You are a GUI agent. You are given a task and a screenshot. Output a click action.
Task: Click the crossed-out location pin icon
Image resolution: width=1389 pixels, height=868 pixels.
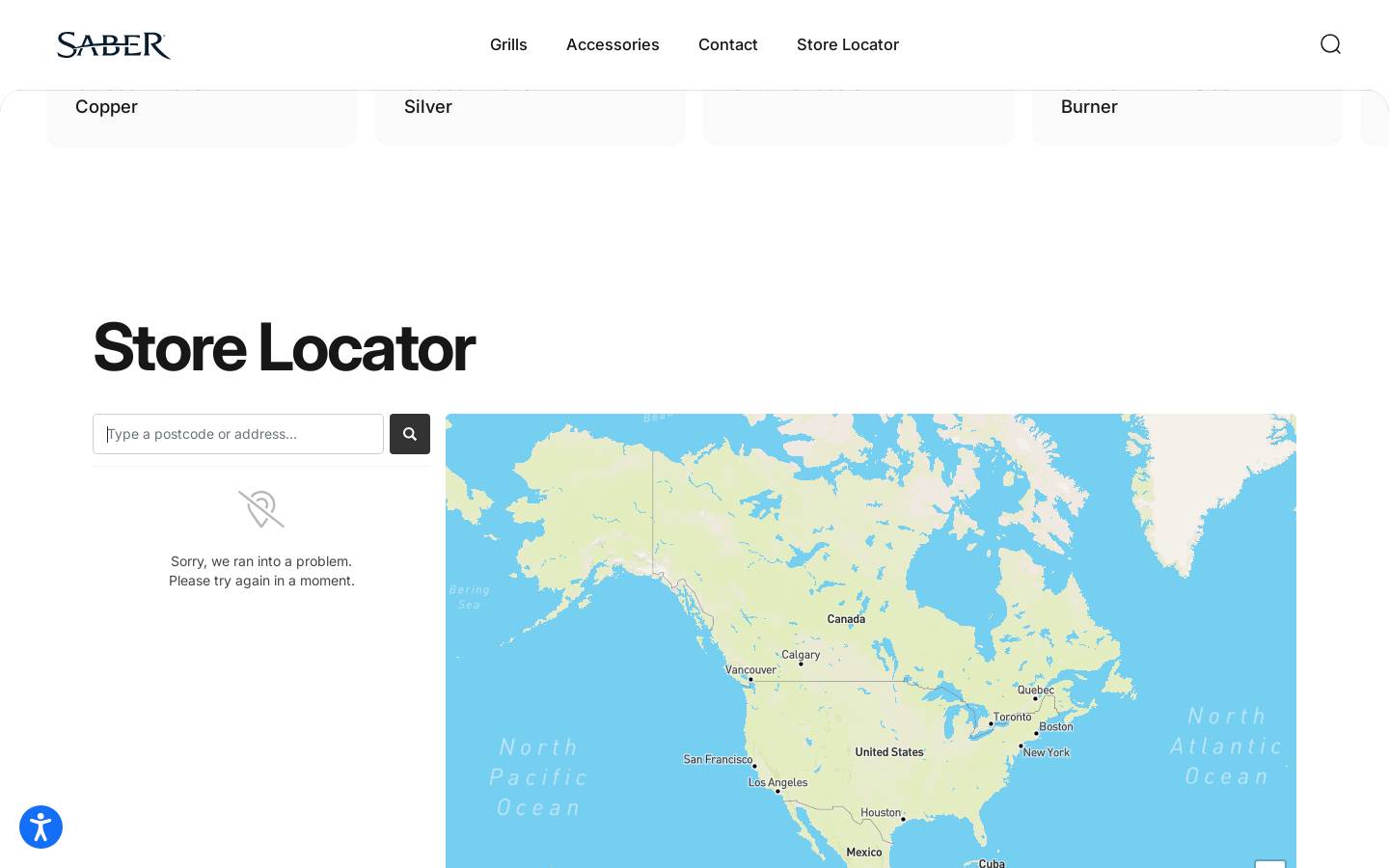[x=261, y=509]
